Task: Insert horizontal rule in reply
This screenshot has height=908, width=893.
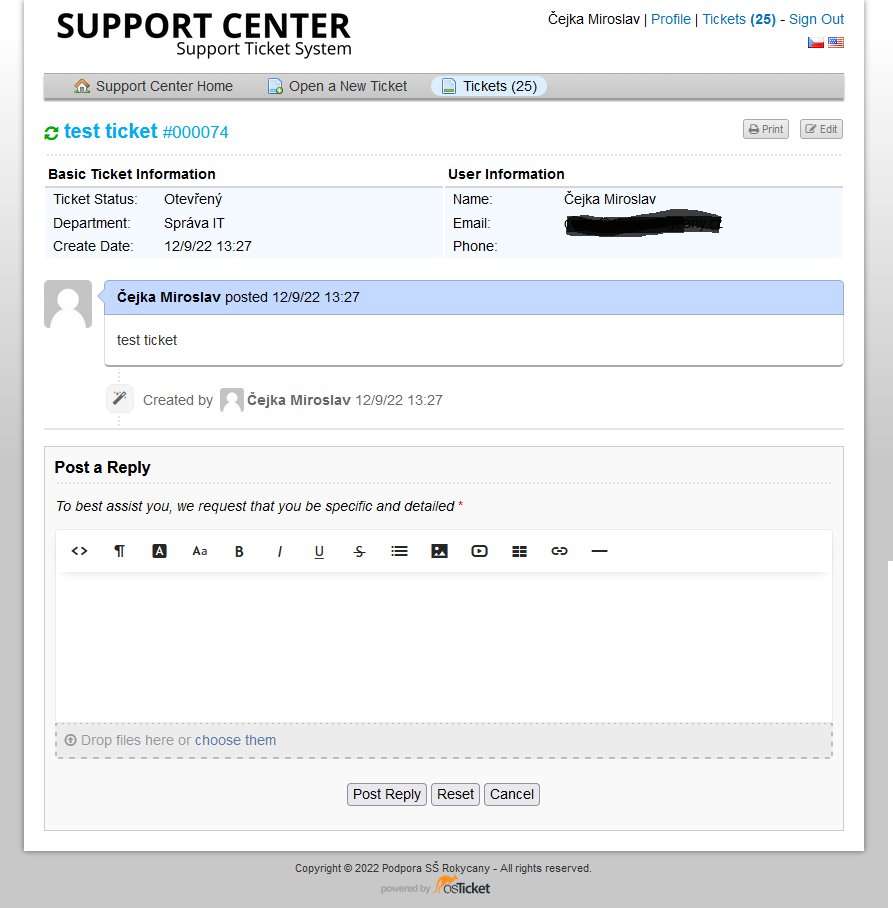Action: coord(599,551)
